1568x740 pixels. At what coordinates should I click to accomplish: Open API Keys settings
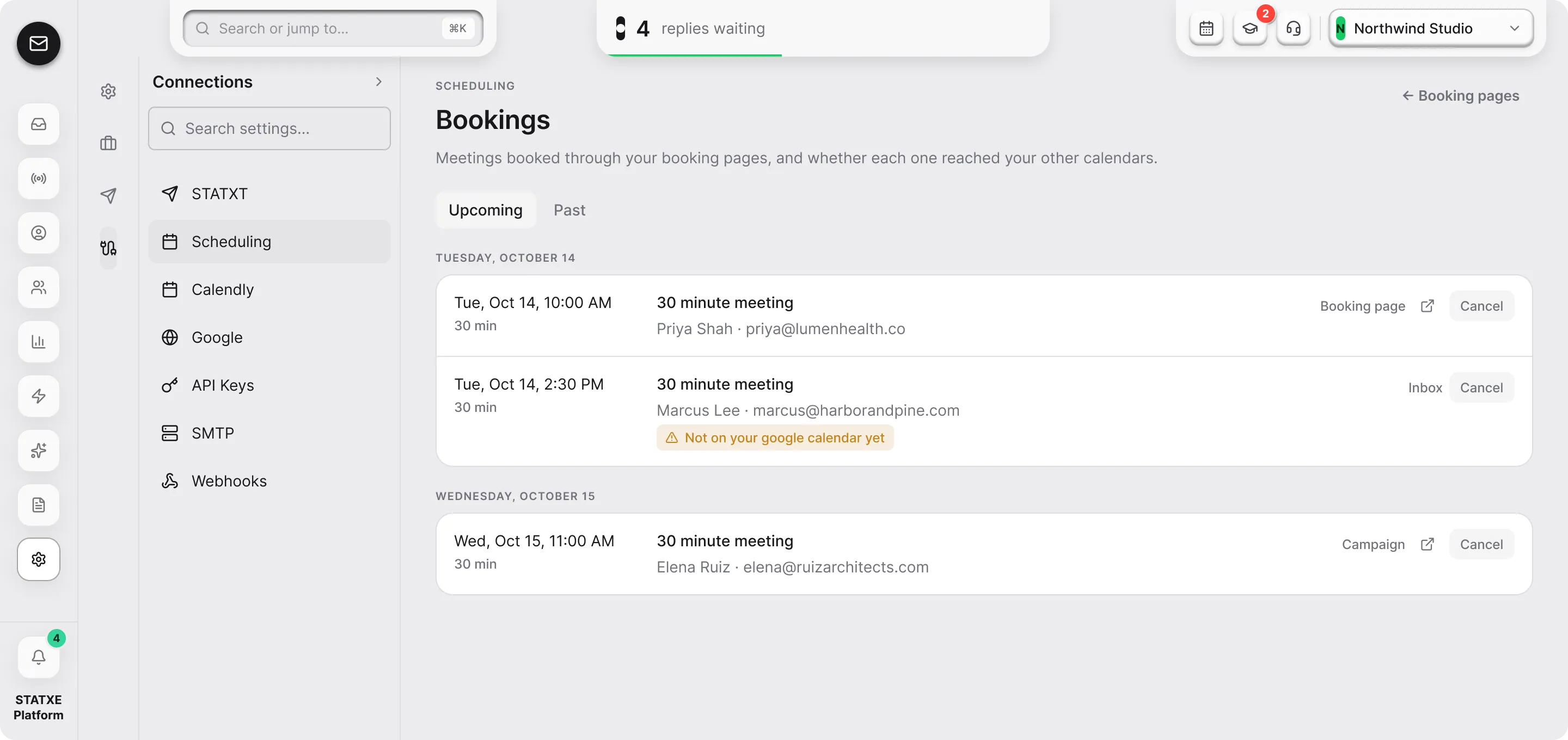[269, 385]
